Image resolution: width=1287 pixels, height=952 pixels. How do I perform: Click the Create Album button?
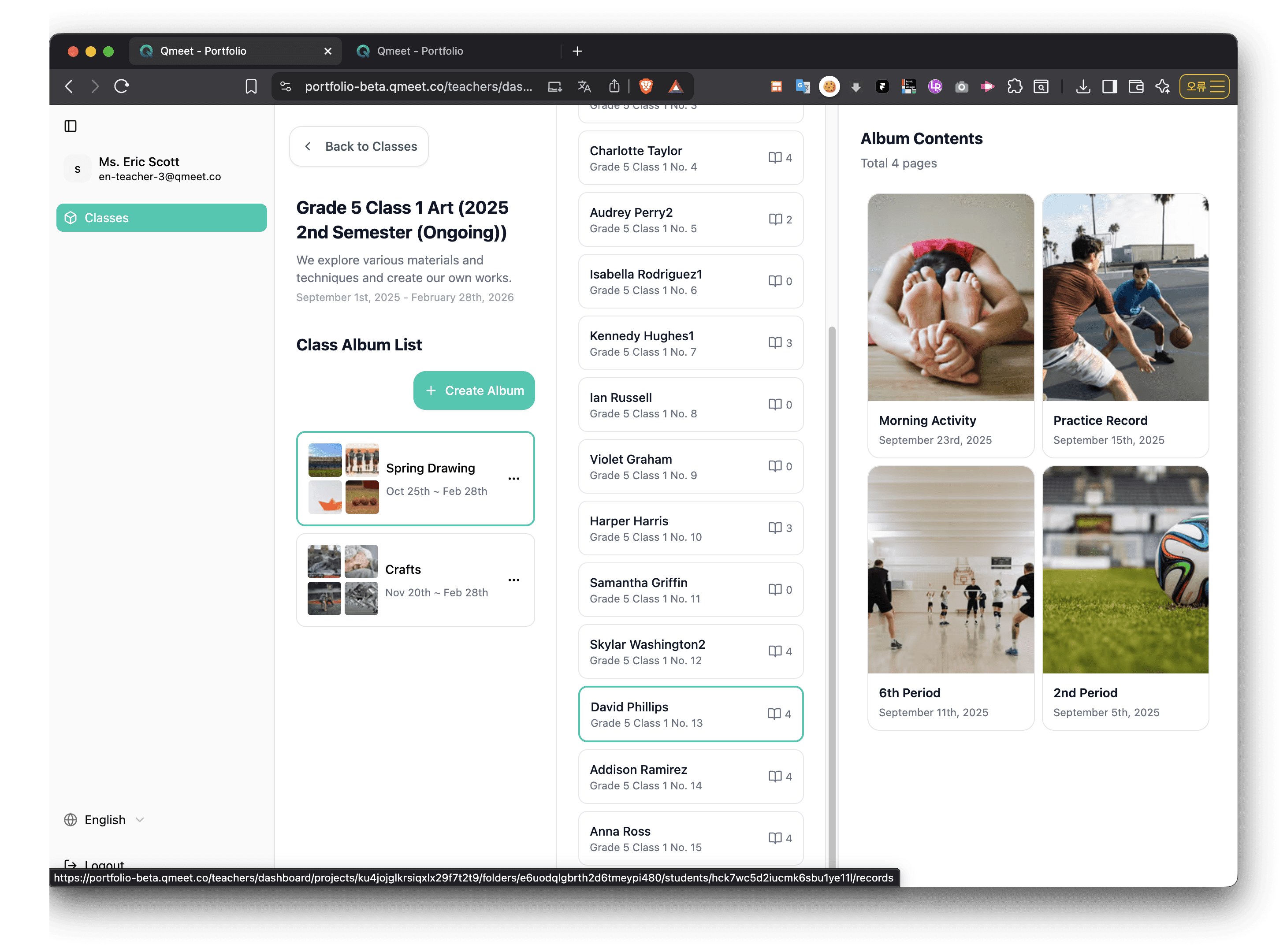point(474,390)
